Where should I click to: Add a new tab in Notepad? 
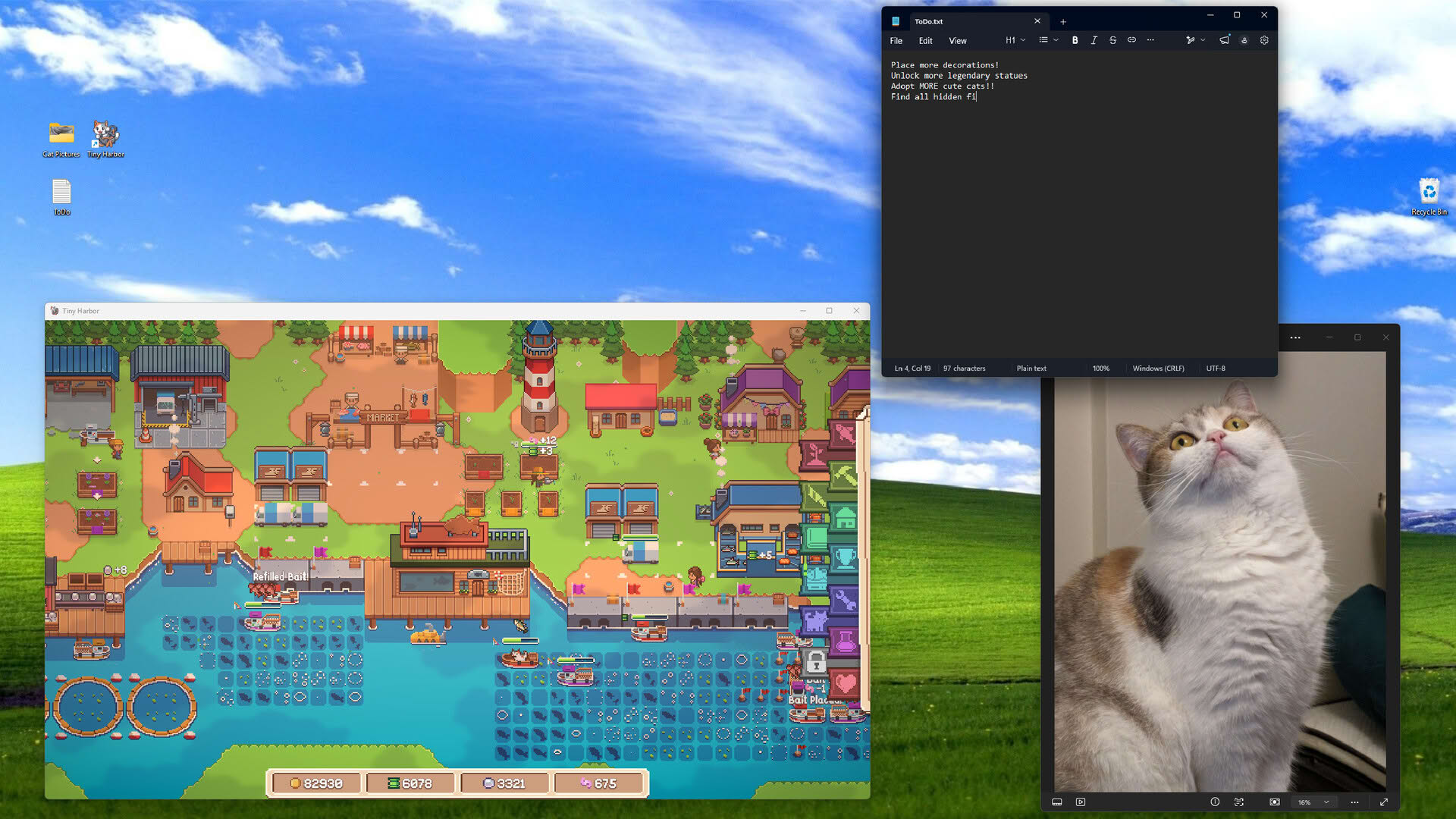1062,21
